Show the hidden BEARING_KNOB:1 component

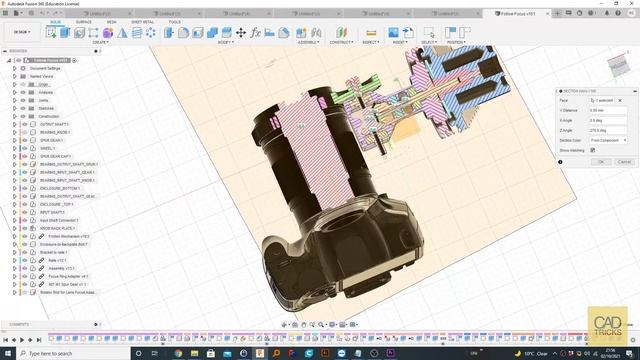tap(24, 132)
